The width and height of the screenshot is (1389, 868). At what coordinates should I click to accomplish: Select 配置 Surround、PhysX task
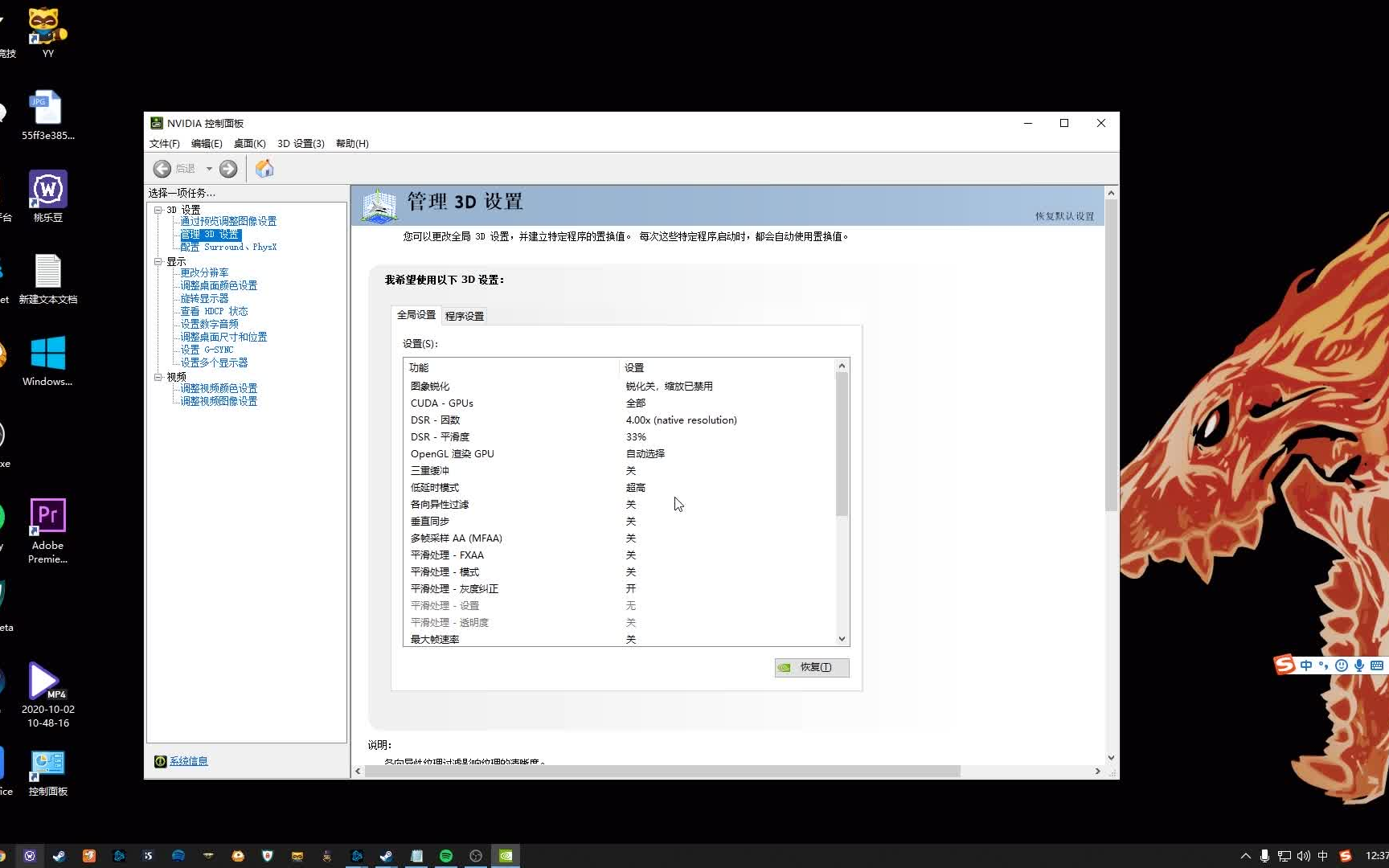[228, 248]
